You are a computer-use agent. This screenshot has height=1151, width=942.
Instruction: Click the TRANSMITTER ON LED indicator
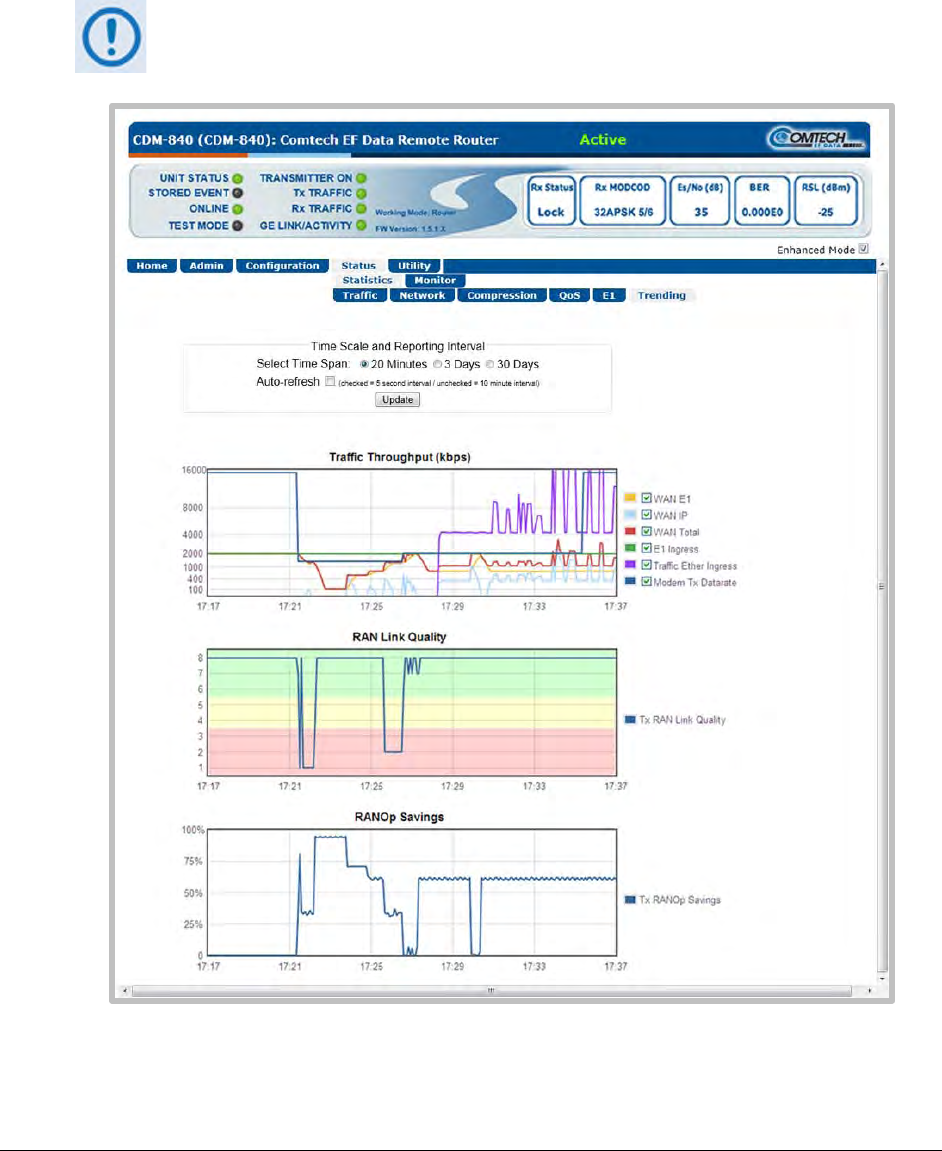(x=361, y=178)
